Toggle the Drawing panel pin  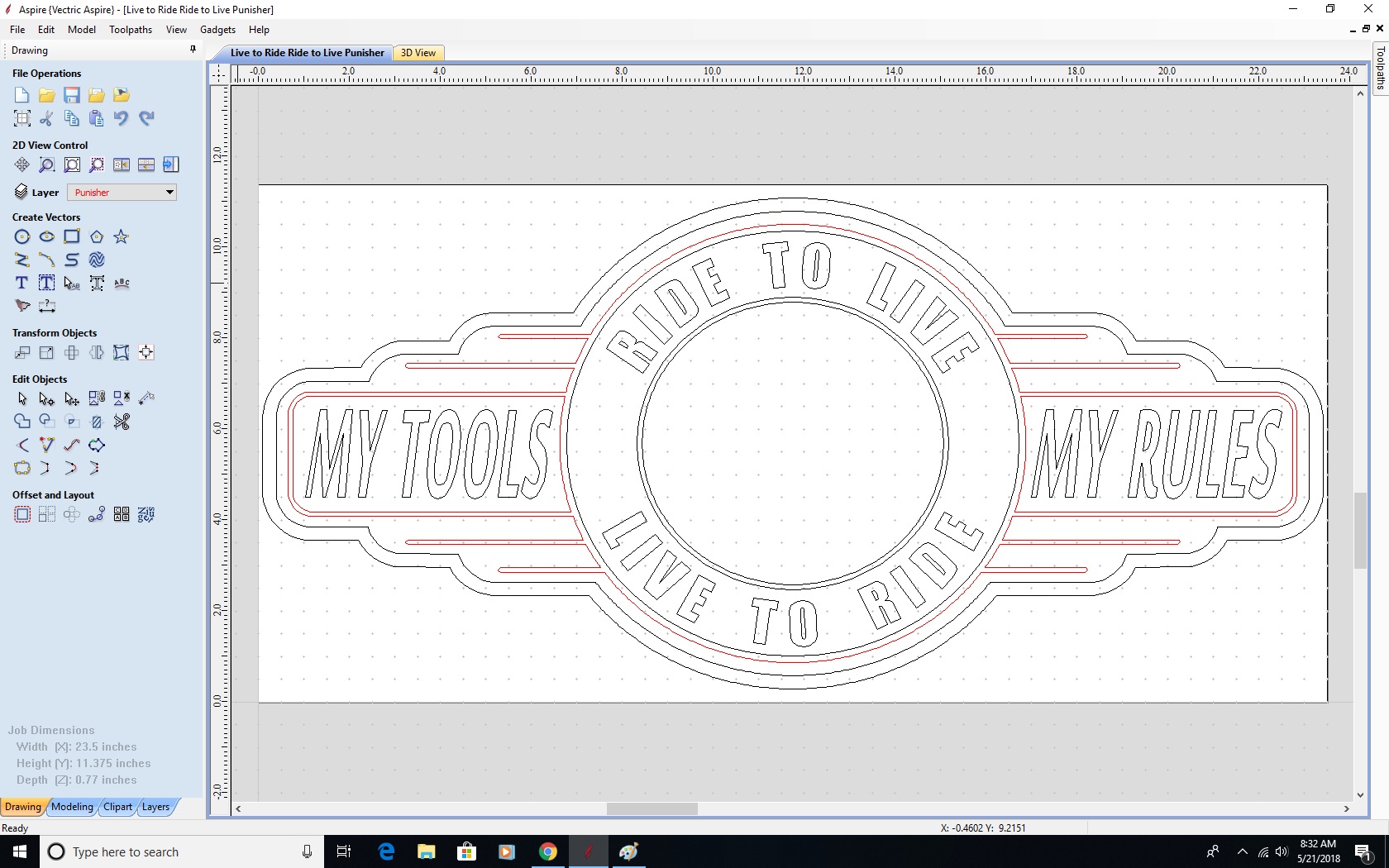[x=193, y=50]
